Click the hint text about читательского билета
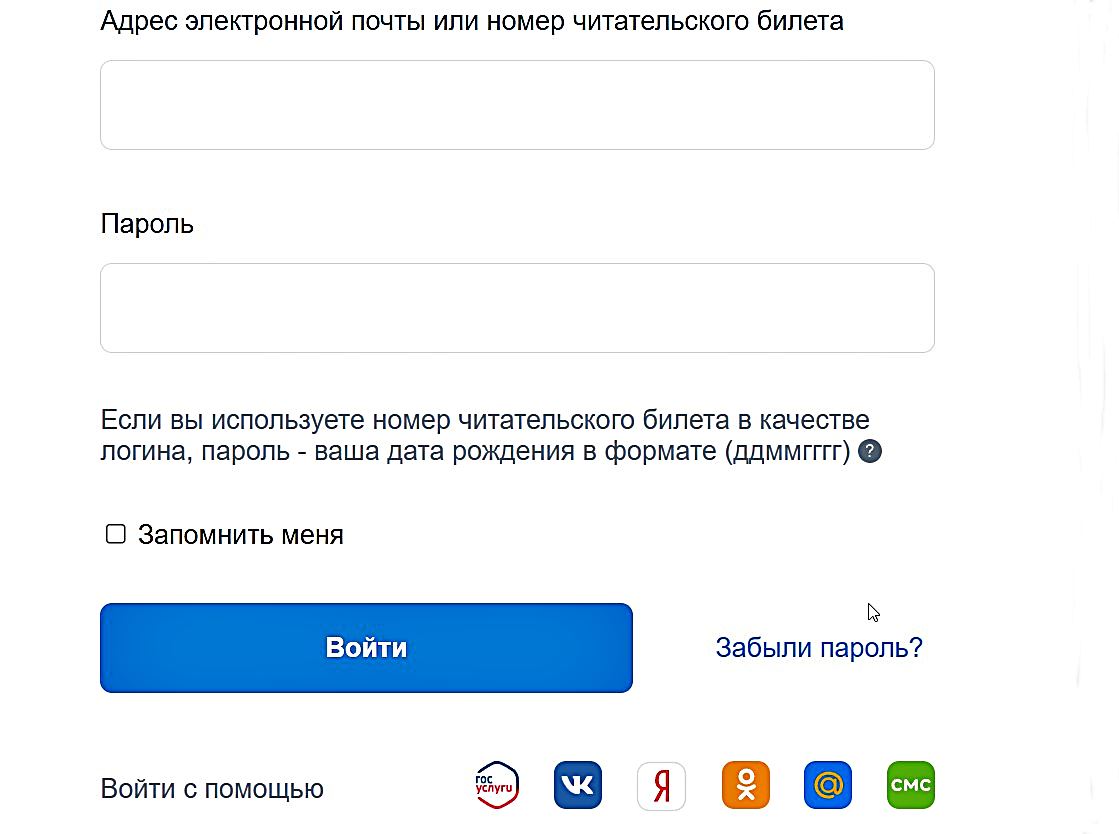 pyautogui.click(x=485, y=435)
